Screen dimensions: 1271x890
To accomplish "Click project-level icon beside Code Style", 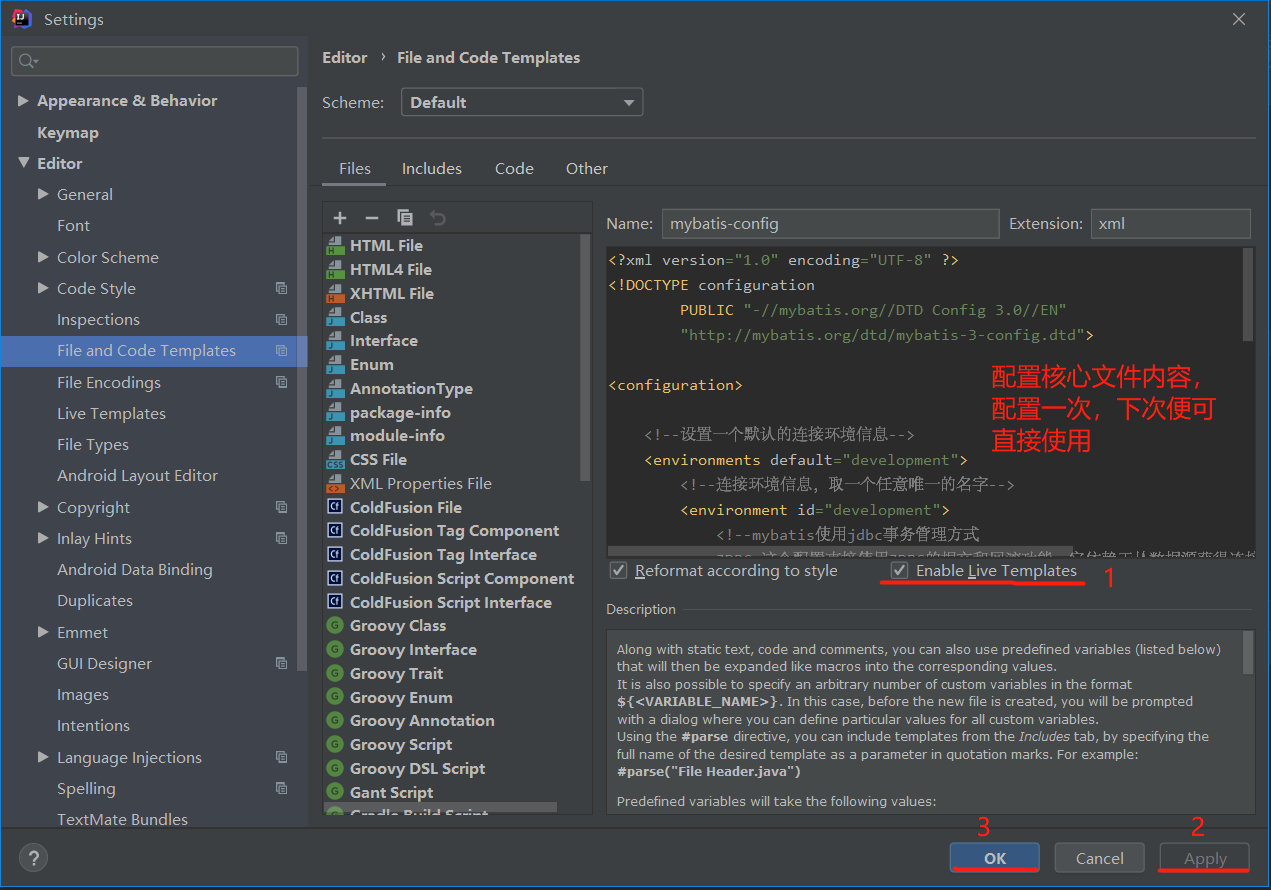I will 281,289.
